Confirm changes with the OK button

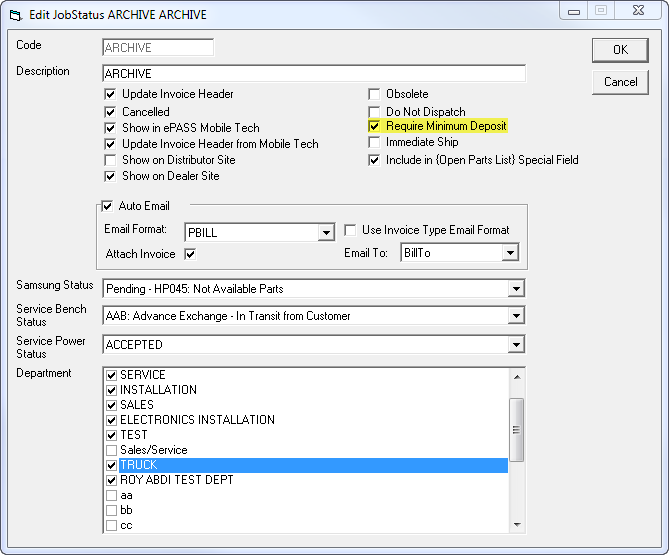[620, 50]
